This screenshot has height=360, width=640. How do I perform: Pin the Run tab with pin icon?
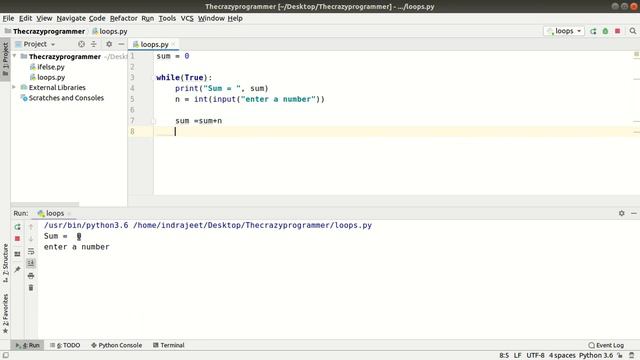[x=18, y=269]
